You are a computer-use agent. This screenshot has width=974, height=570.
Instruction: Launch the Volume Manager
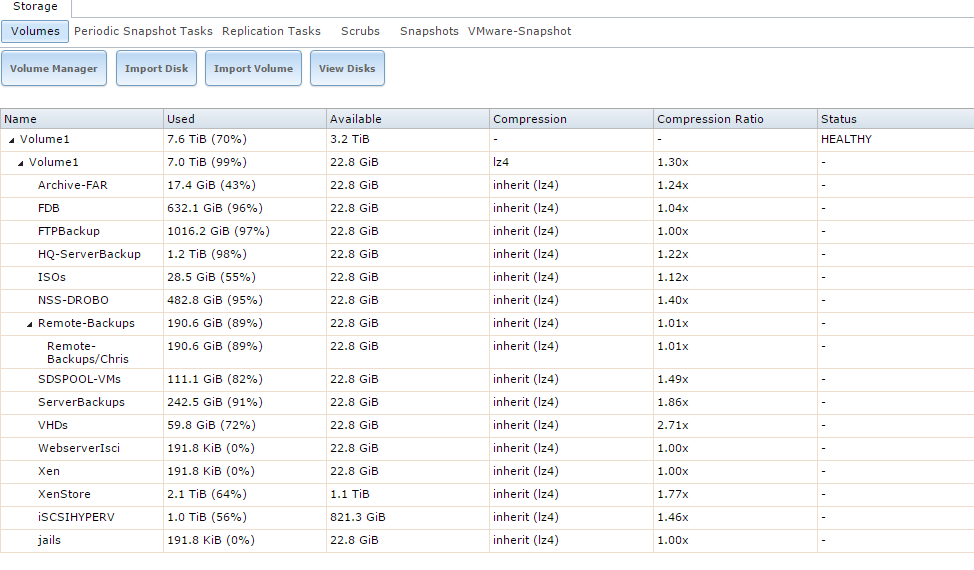pos(54,68)
